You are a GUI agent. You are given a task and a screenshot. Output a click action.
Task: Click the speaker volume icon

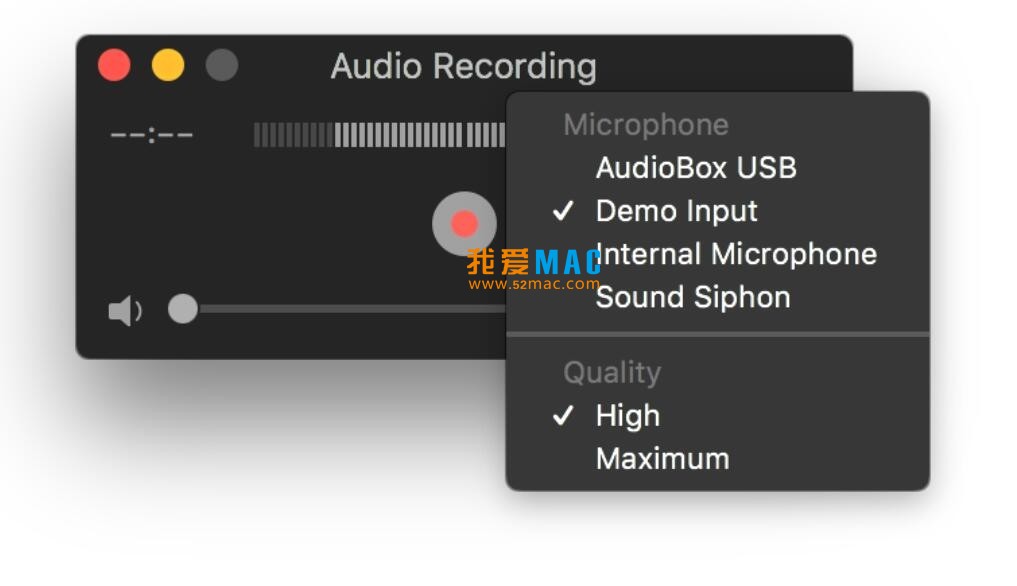(124, 311)
